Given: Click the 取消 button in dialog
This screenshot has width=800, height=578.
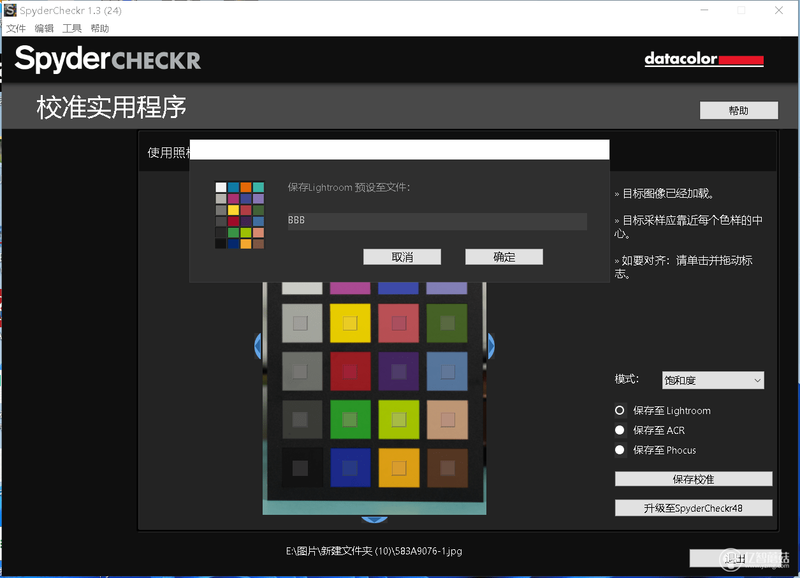Looking at the screenshot, I should click(x=402, y=257).
